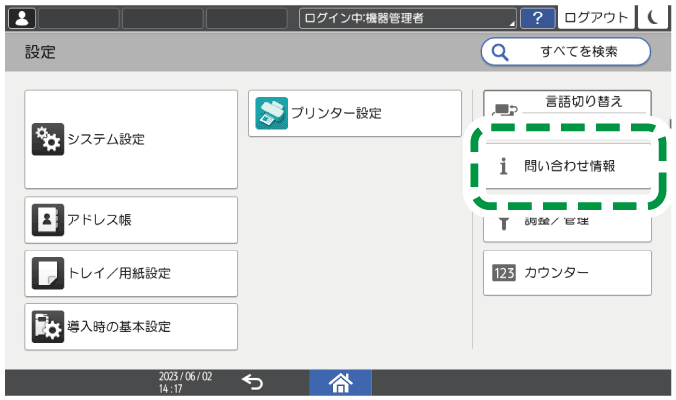
Task: Open プリンター設定
Action: 355,113
